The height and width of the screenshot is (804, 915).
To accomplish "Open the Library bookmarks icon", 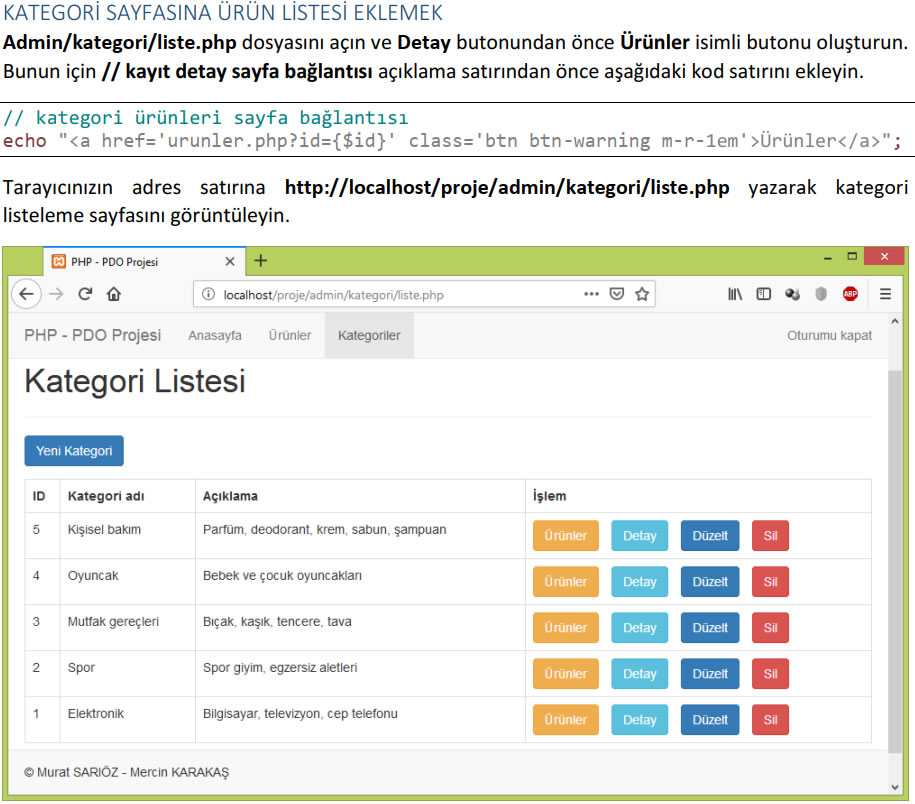I will 734,294.
